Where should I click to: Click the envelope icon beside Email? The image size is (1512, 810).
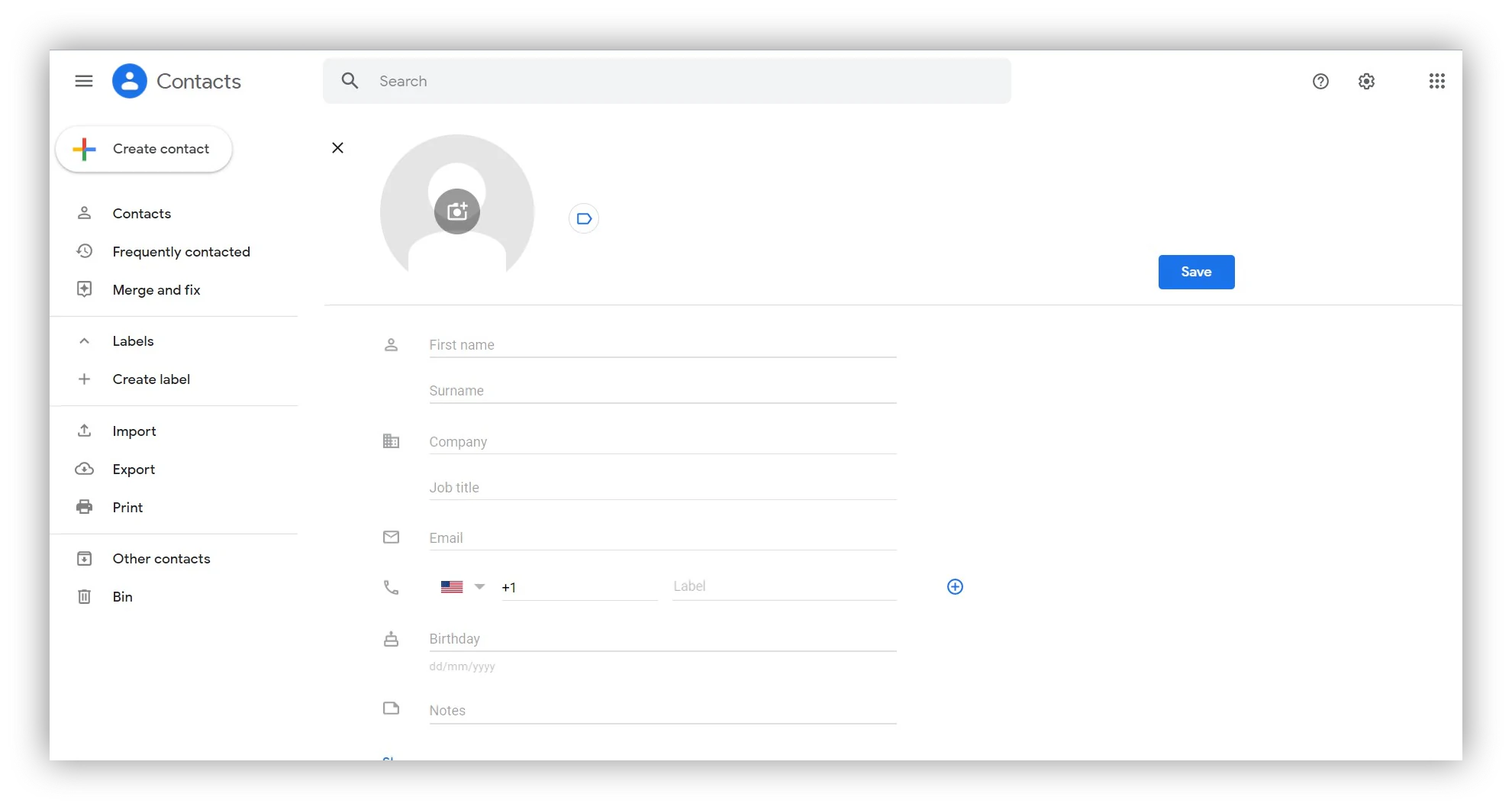click(391, 537)
